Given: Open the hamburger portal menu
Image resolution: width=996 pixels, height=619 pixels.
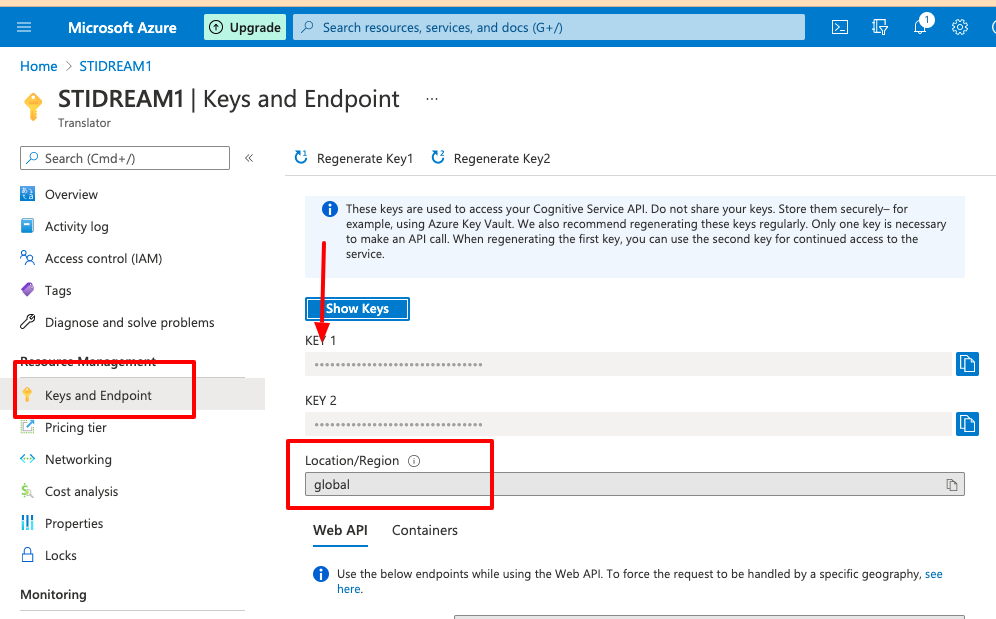Looking at the screenshot, I should point(24,27).
